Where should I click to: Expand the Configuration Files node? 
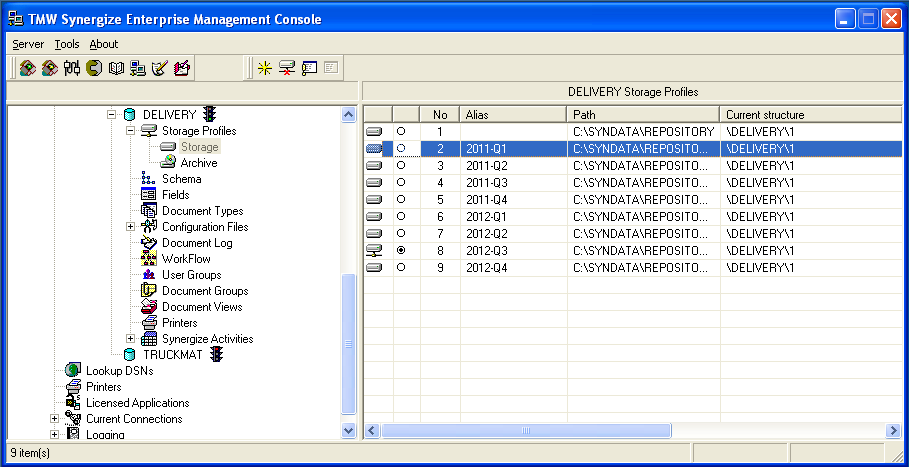pyautogui.click(x=130, y=227)
